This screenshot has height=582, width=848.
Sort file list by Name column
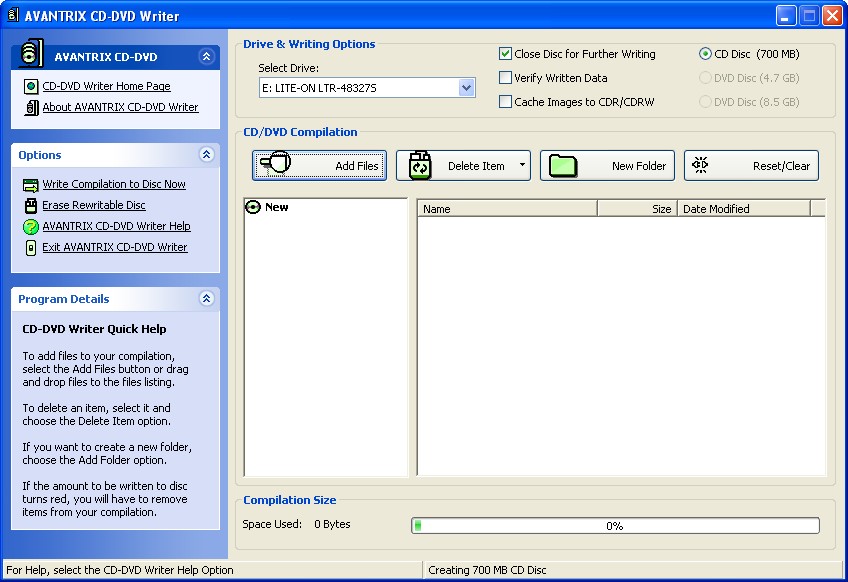(x=507, y=209)
